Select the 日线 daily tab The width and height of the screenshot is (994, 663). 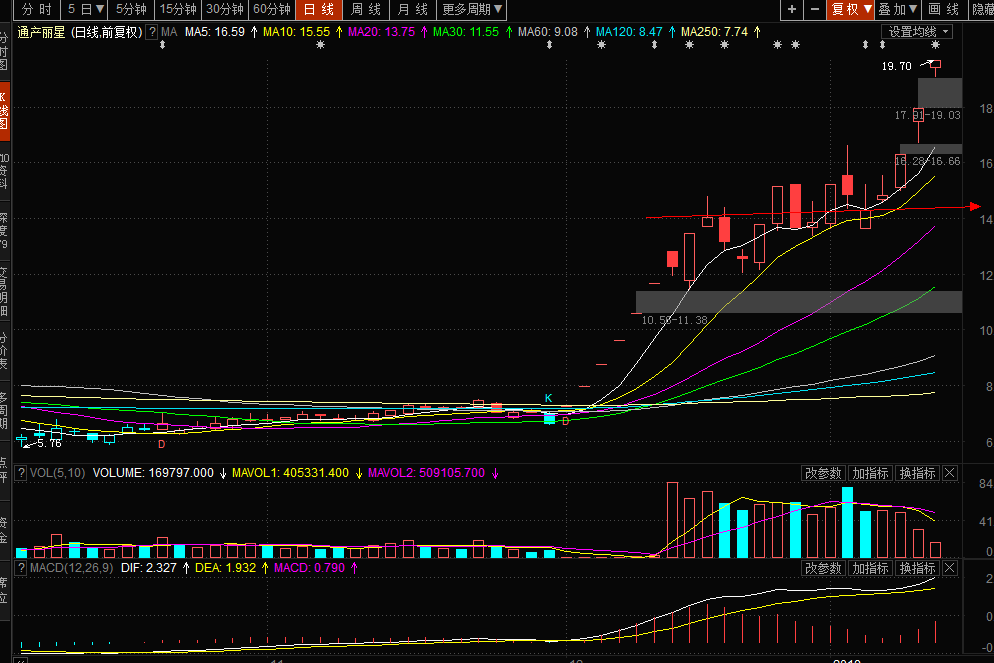tap(319, 10)
